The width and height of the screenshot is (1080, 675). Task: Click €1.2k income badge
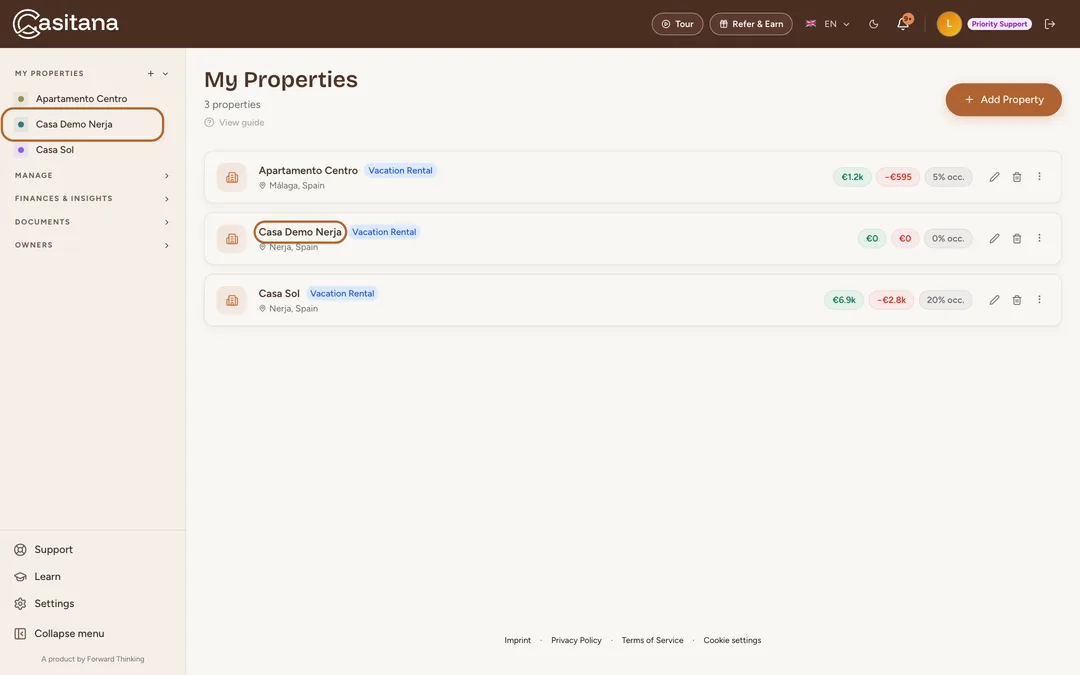click(852, 177)
